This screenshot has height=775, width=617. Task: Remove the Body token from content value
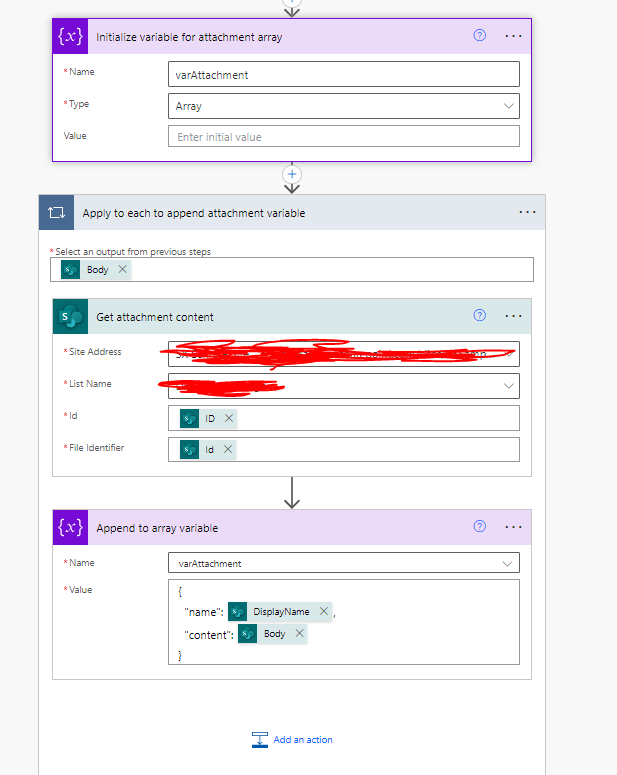[299, 633]
